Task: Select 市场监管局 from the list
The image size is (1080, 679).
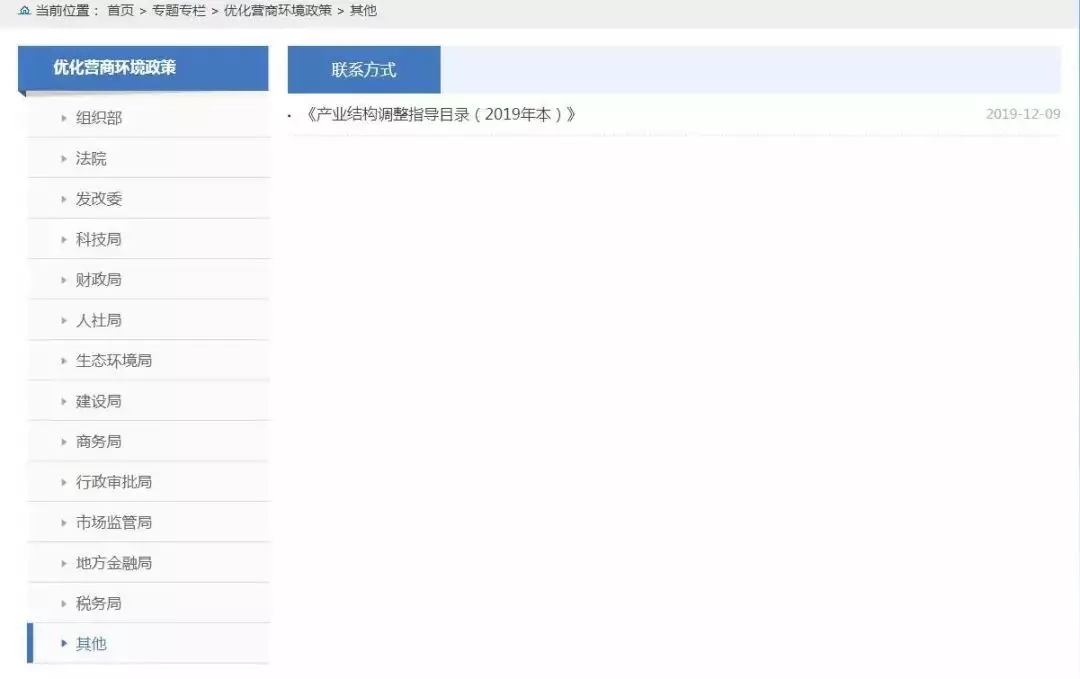Action: pos(114,523)
